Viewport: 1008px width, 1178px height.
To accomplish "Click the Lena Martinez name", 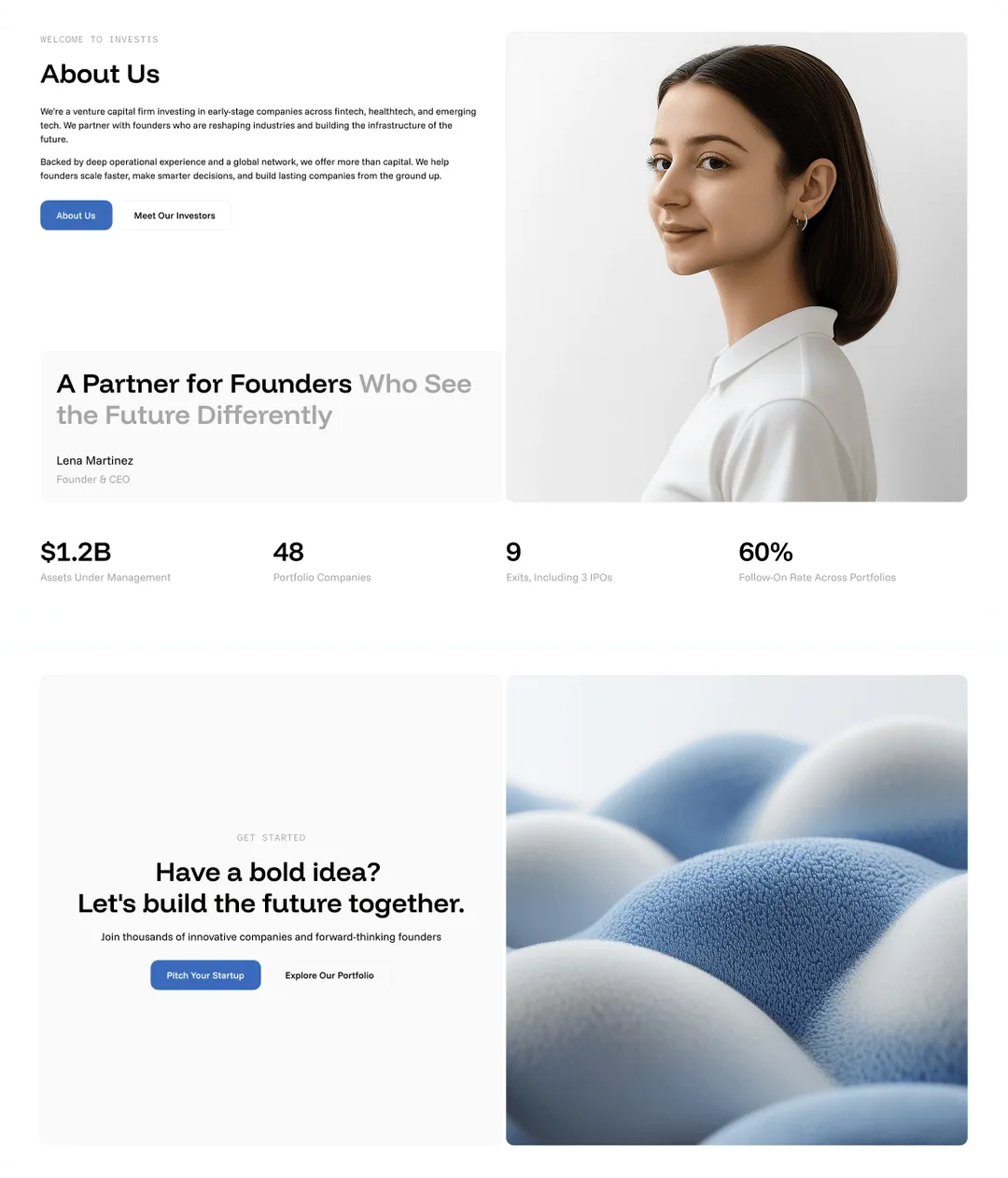I will (94, 460).
